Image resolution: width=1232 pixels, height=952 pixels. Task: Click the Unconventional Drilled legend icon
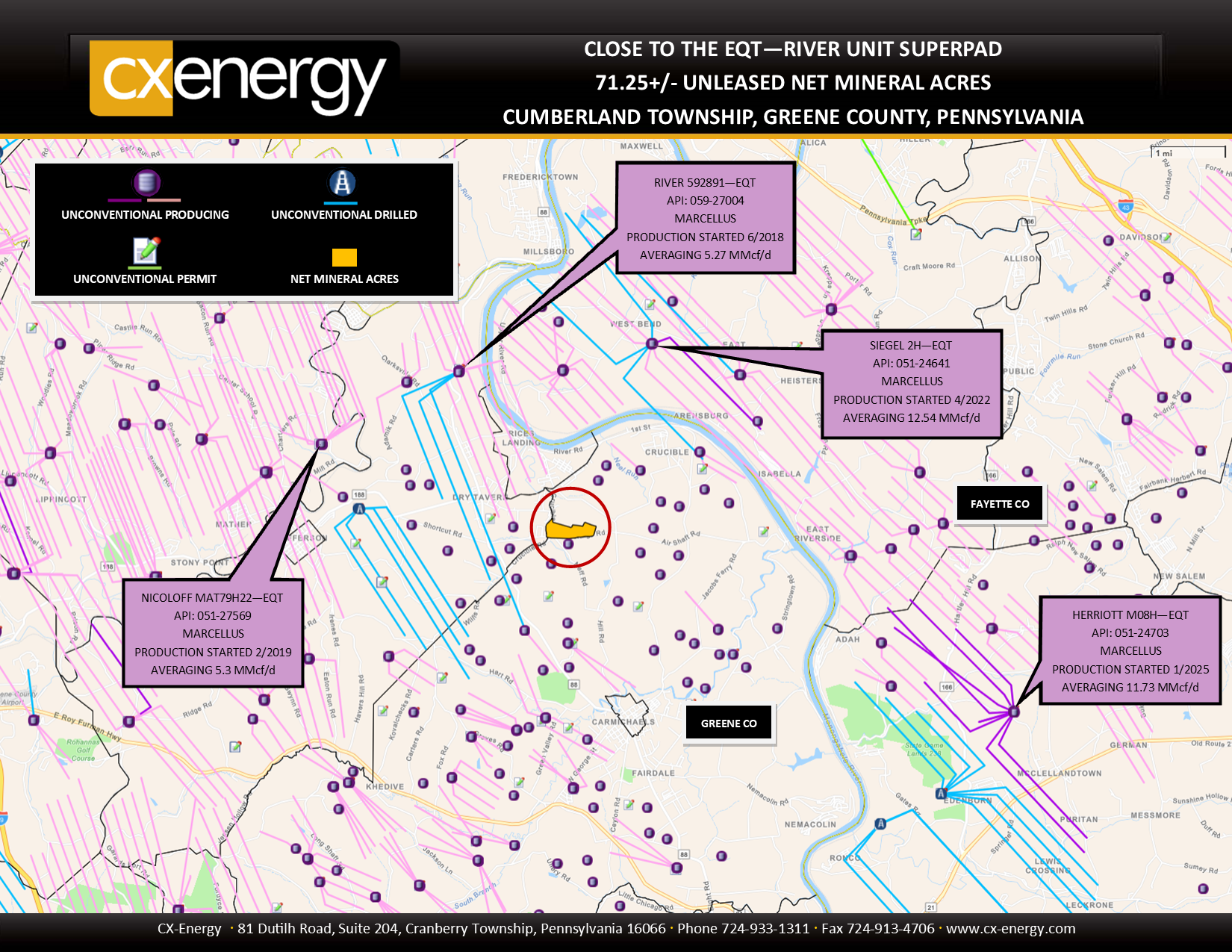[x=341, y=183]
